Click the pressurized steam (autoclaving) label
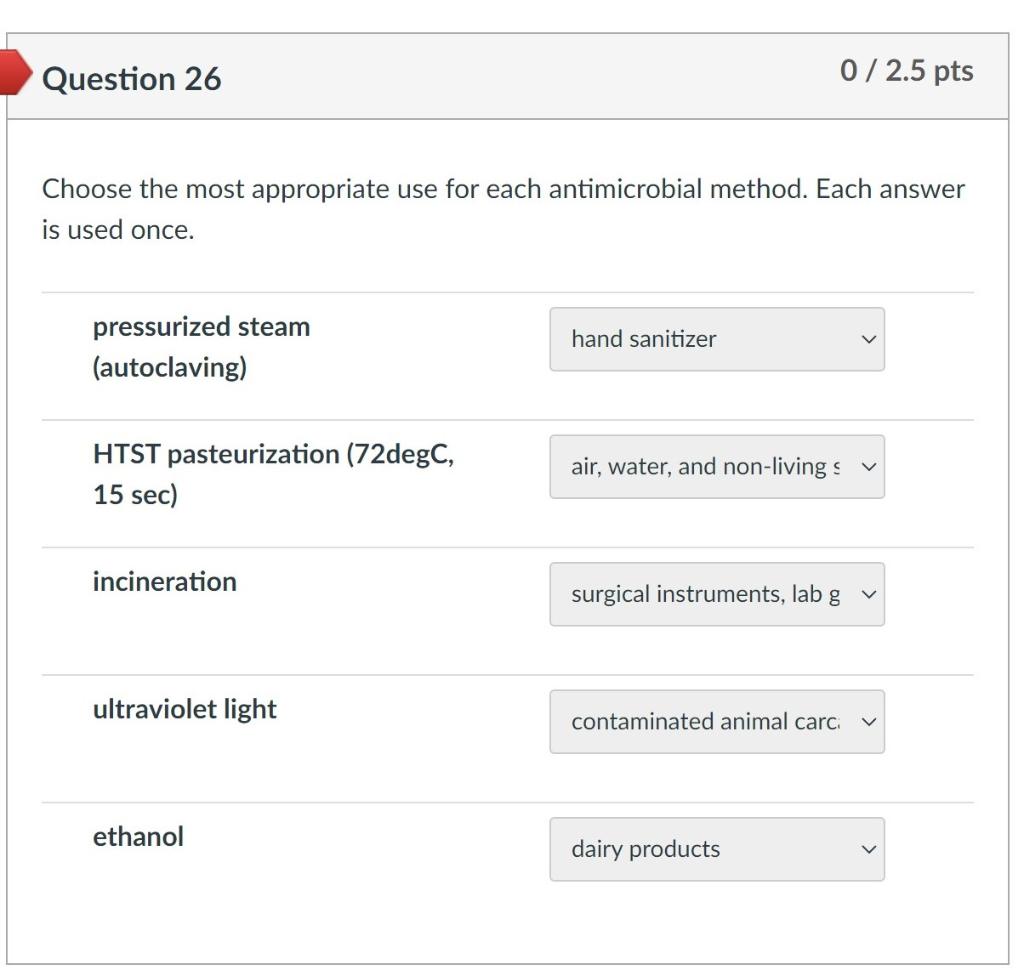The image size is (1024, 970). pyautogui.click(x=201, y=347)
